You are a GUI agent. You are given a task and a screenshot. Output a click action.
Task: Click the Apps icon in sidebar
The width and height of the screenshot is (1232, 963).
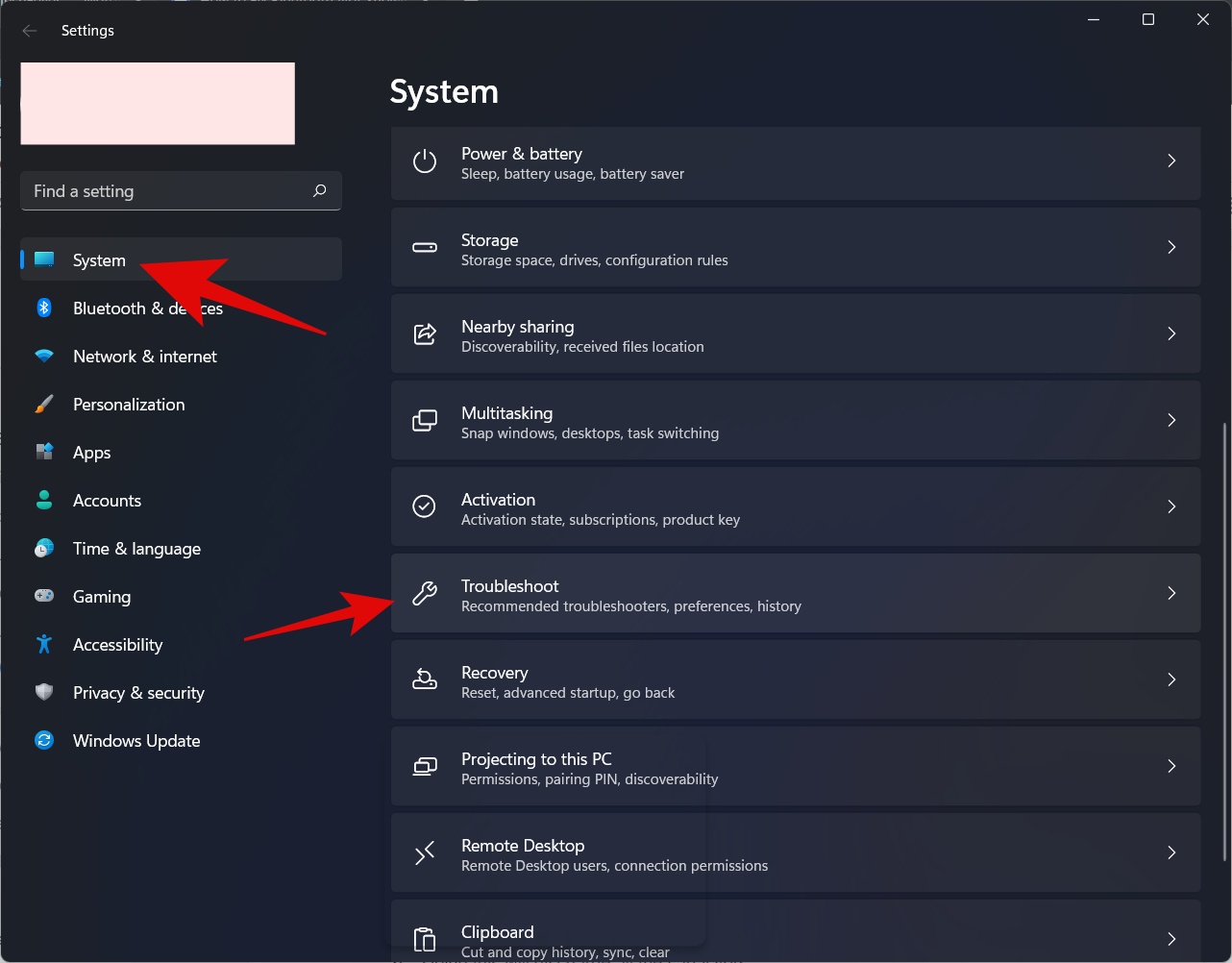point(44,452)
